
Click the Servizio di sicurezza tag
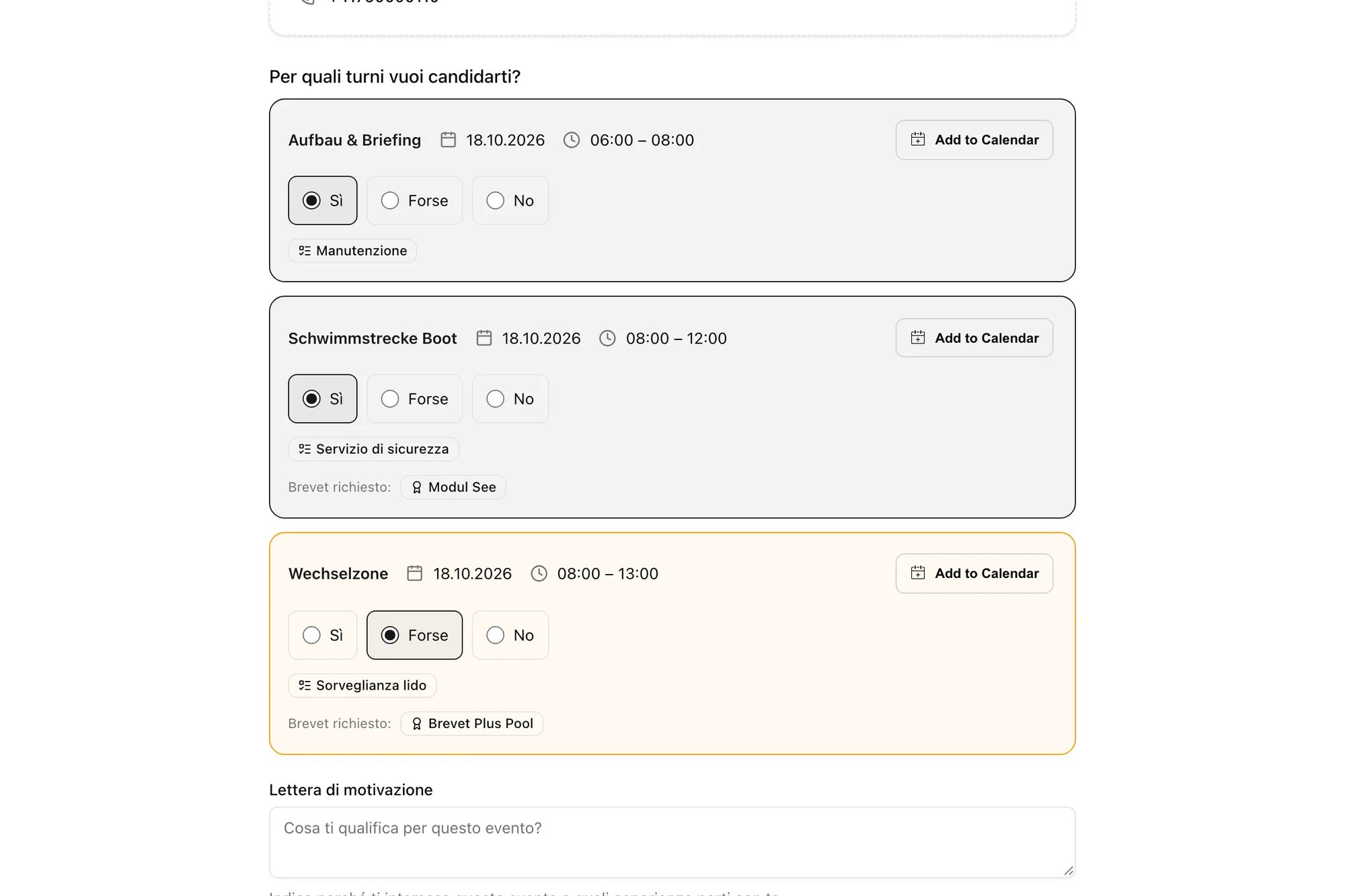coord(373,449)
